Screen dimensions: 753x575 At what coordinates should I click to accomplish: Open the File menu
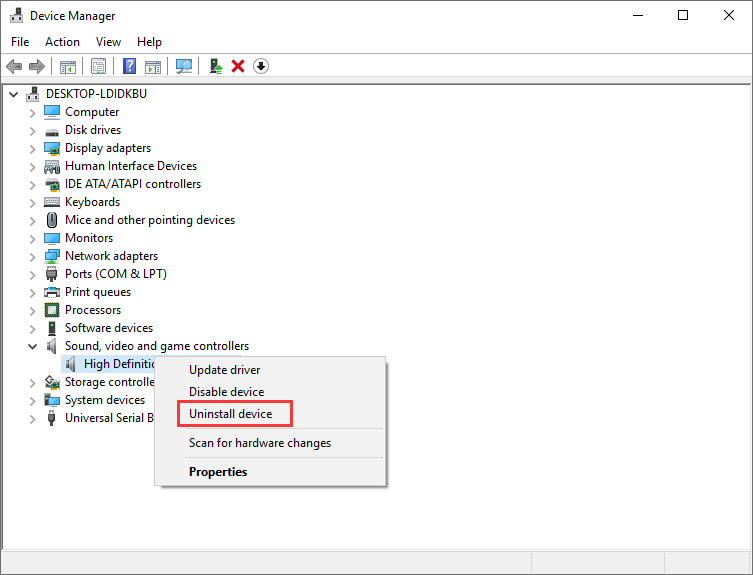(x=20, y=42)
